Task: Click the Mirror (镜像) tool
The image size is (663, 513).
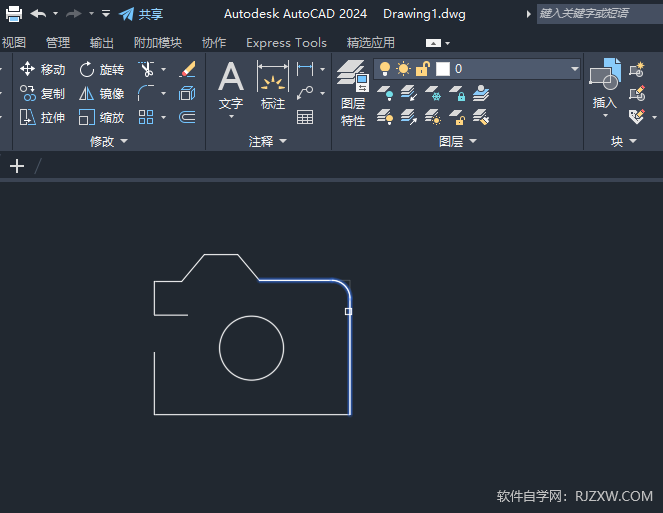Action: click(101, 93)
